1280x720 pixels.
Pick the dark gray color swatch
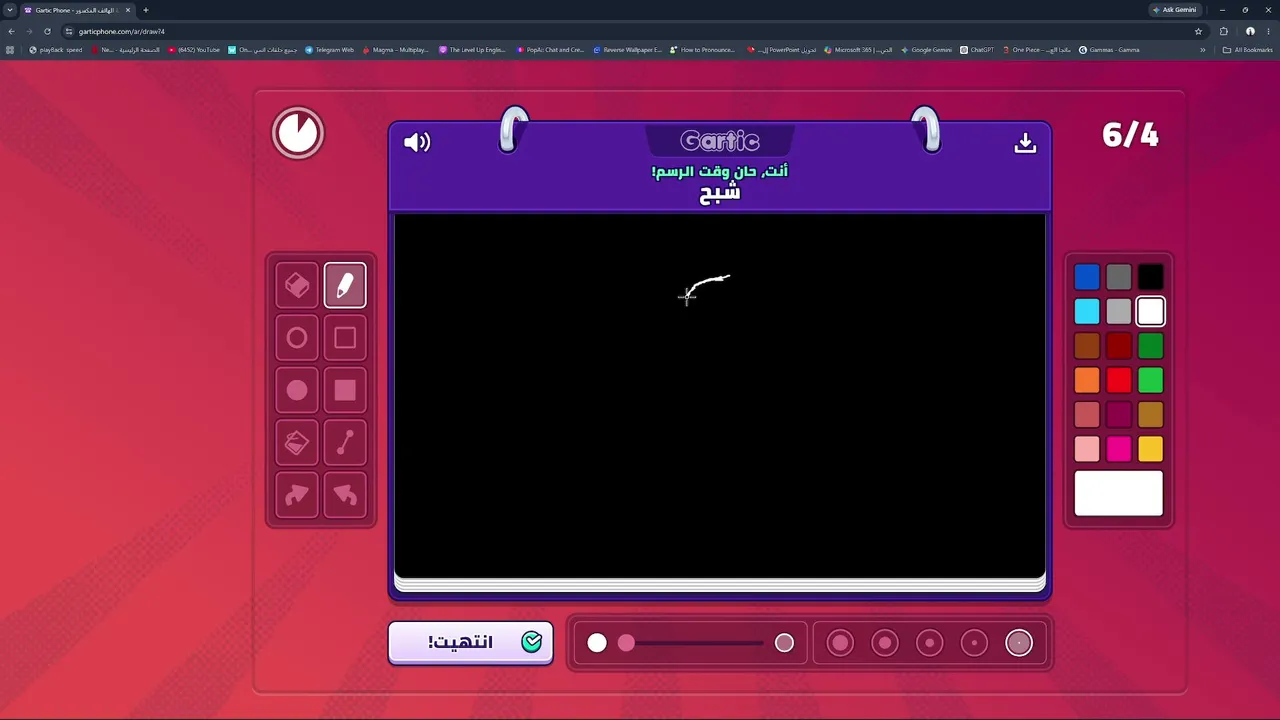[1119, 277]
